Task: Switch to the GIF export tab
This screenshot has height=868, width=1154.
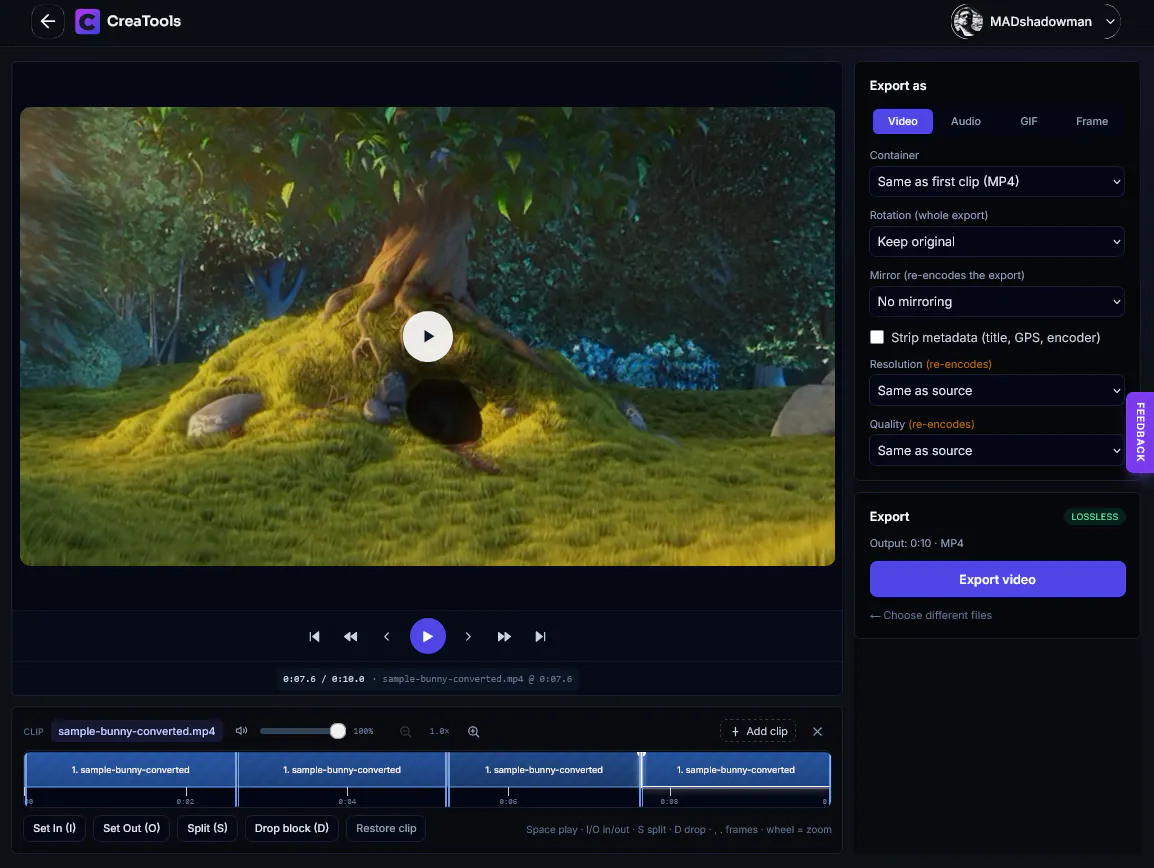Action: pyautogui.click(x=1029, y=121)
